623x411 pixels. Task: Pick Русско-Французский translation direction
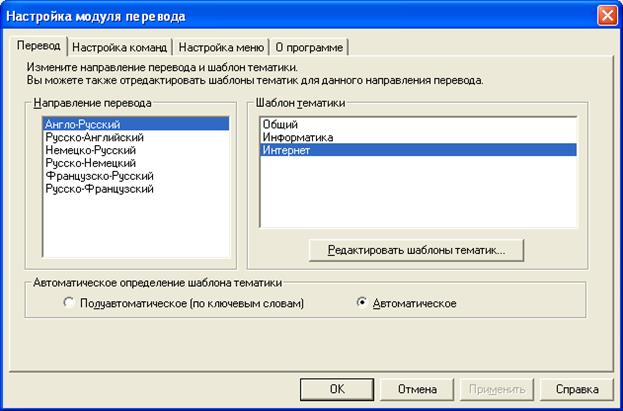click(99, 189)
